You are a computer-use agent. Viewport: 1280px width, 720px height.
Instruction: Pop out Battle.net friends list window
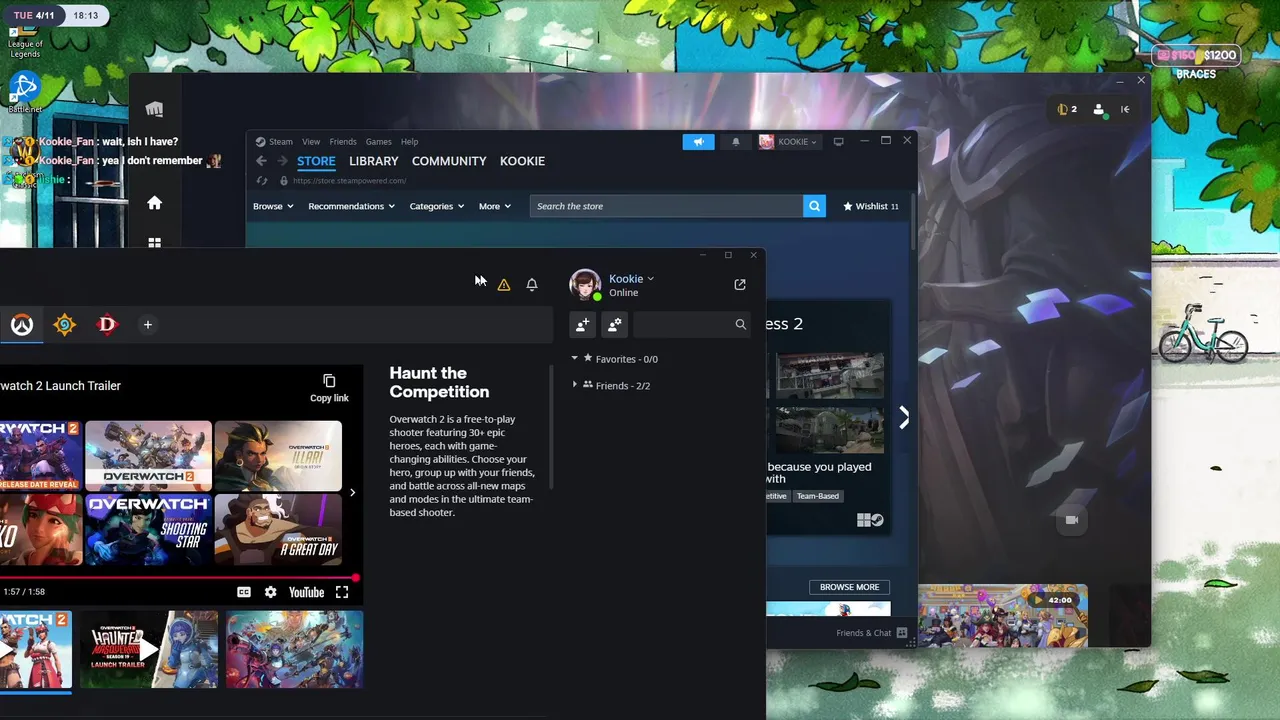[740, 285]
